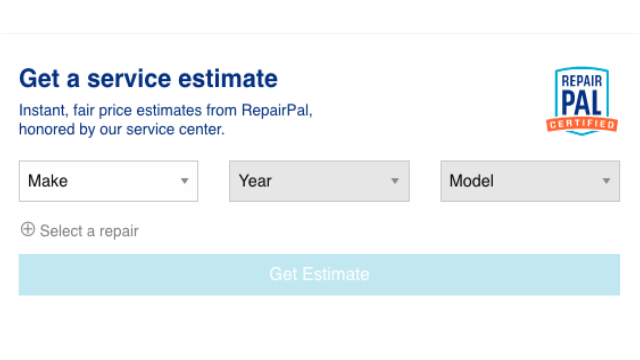The image size is (640, 360).
Task: Click the Get a service estimate heading
Action: (148, 78)
